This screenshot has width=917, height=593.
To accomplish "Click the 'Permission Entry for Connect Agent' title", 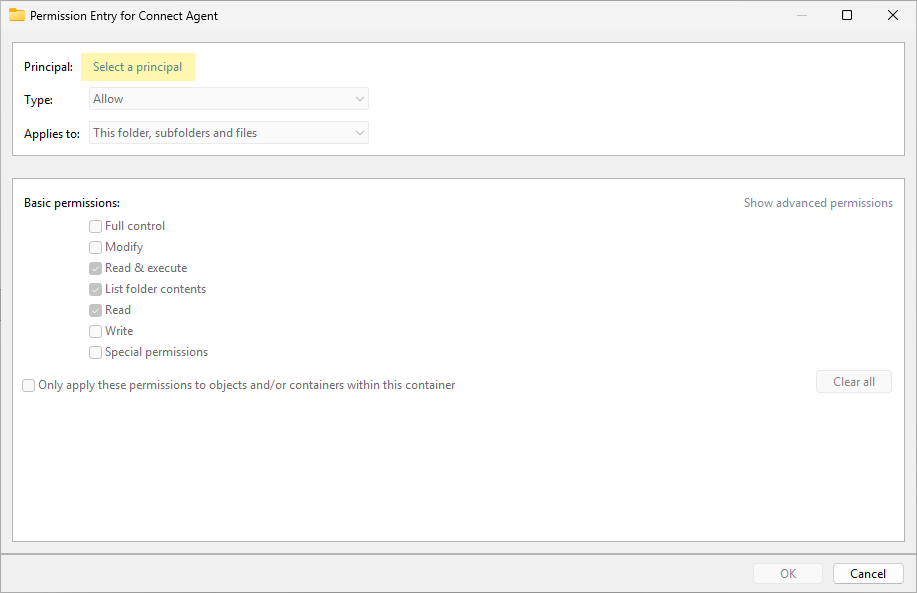I will 124,16.
